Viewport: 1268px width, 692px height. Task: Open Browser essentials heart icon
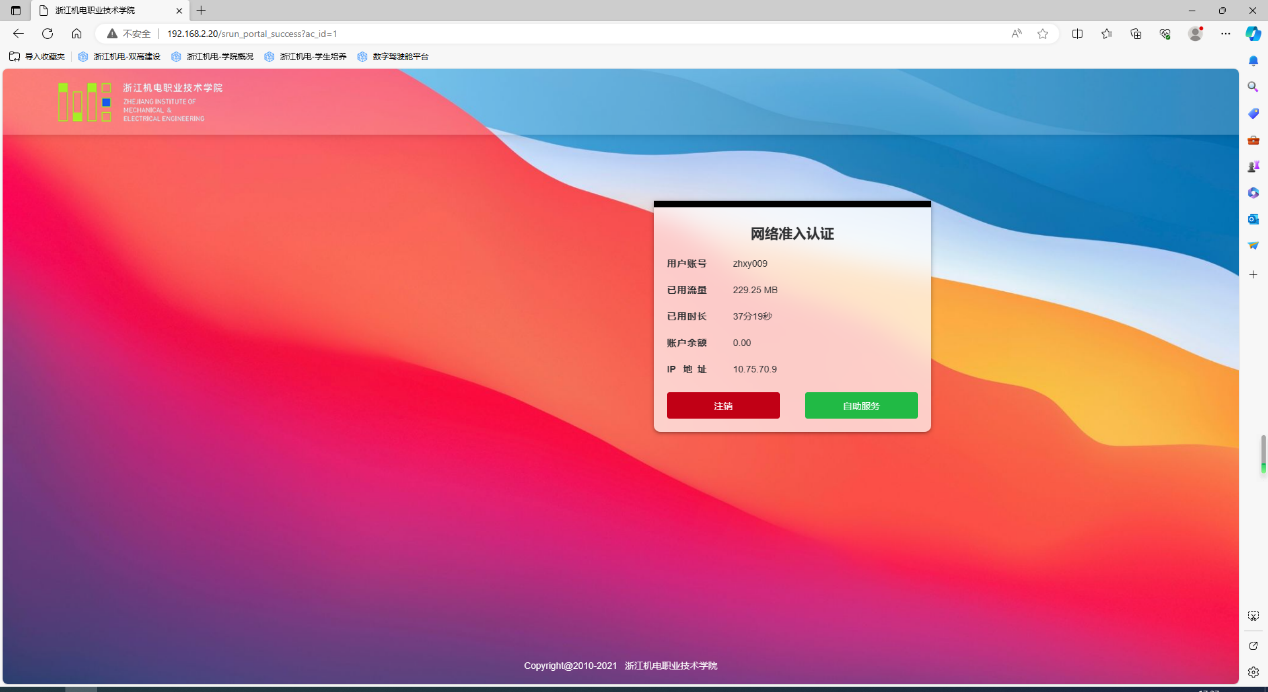pyautogui.click(x=1165, y=33)
